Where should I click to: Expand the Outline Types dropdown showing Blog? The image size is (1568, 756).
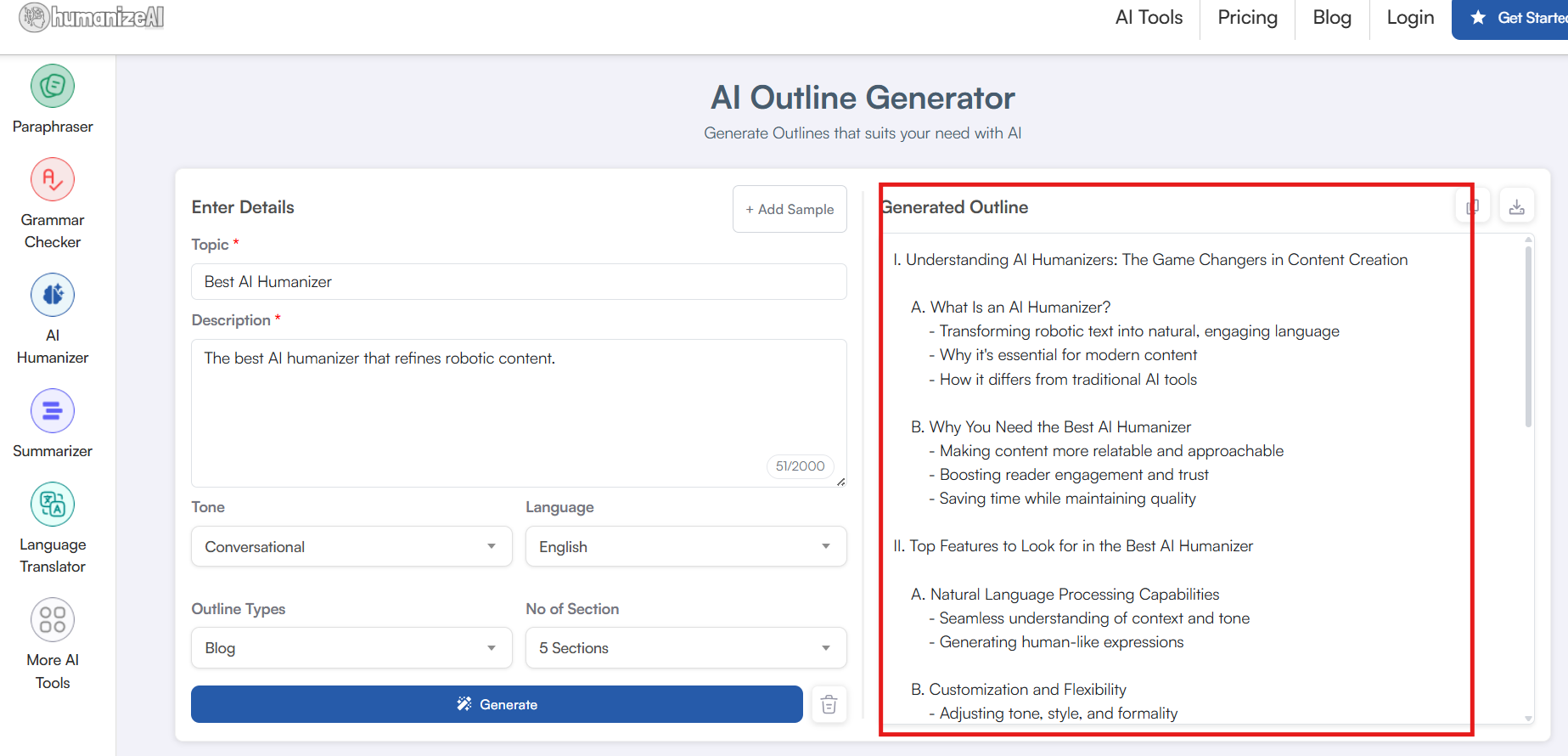tap(351, 648)
